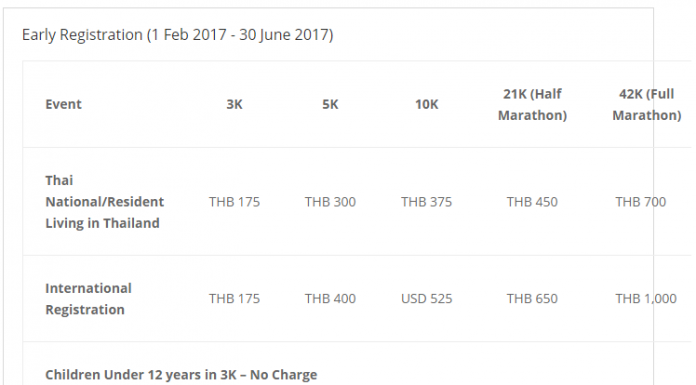Click THB 175 in Thai National row
This screenshot has width=696, height=385.
pos(234,202)
